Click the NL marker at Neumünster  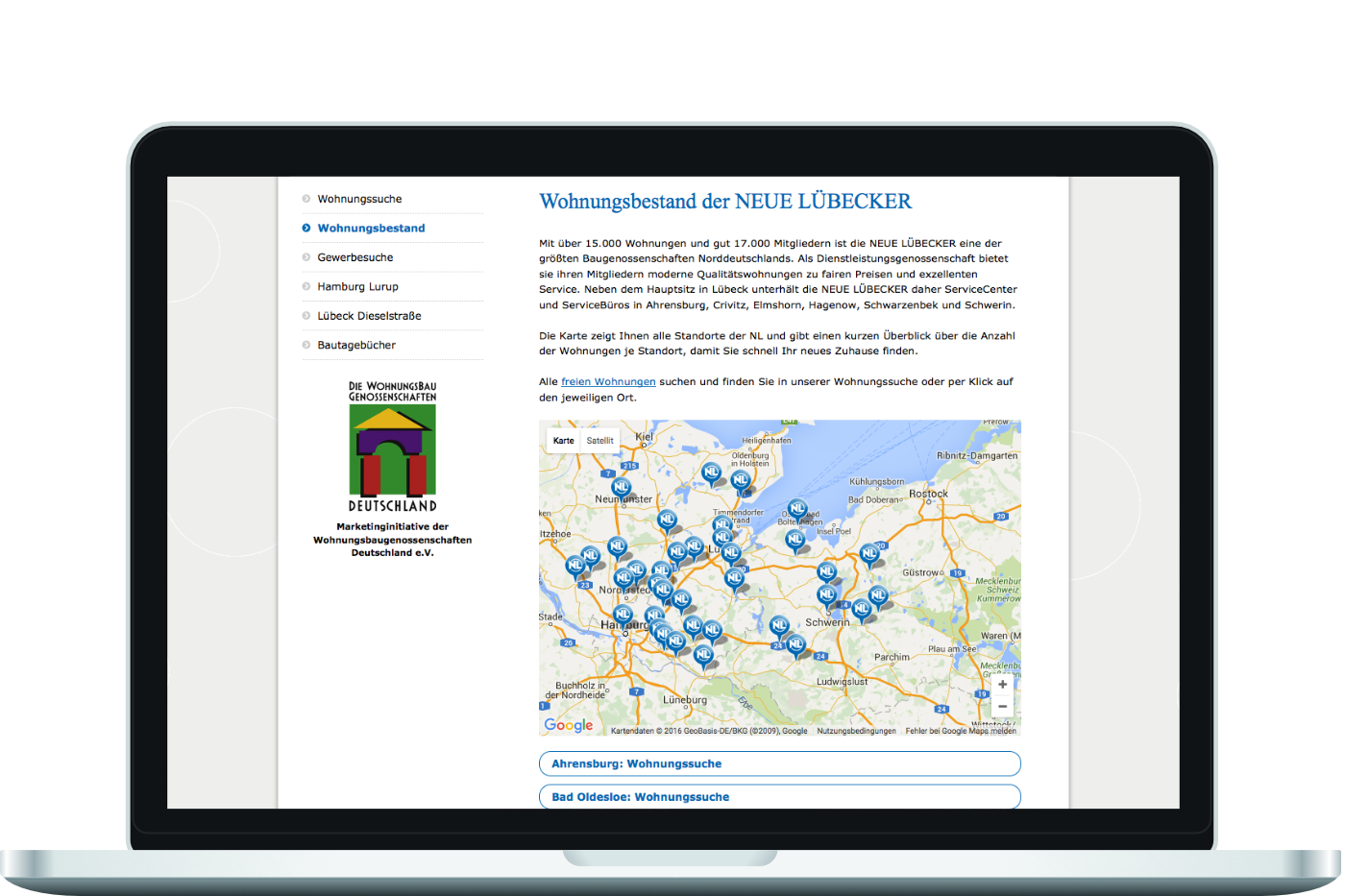point(622,488)
